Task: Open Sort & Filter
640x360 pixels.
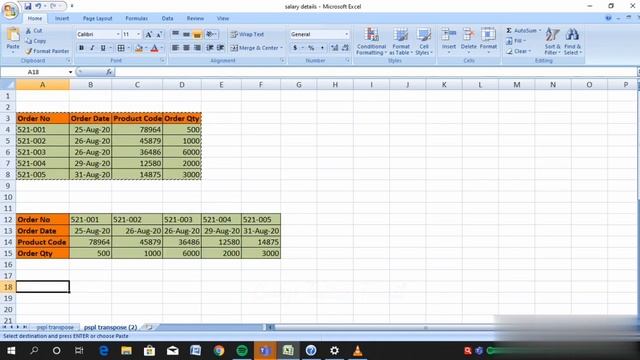Action: point(552,41)
